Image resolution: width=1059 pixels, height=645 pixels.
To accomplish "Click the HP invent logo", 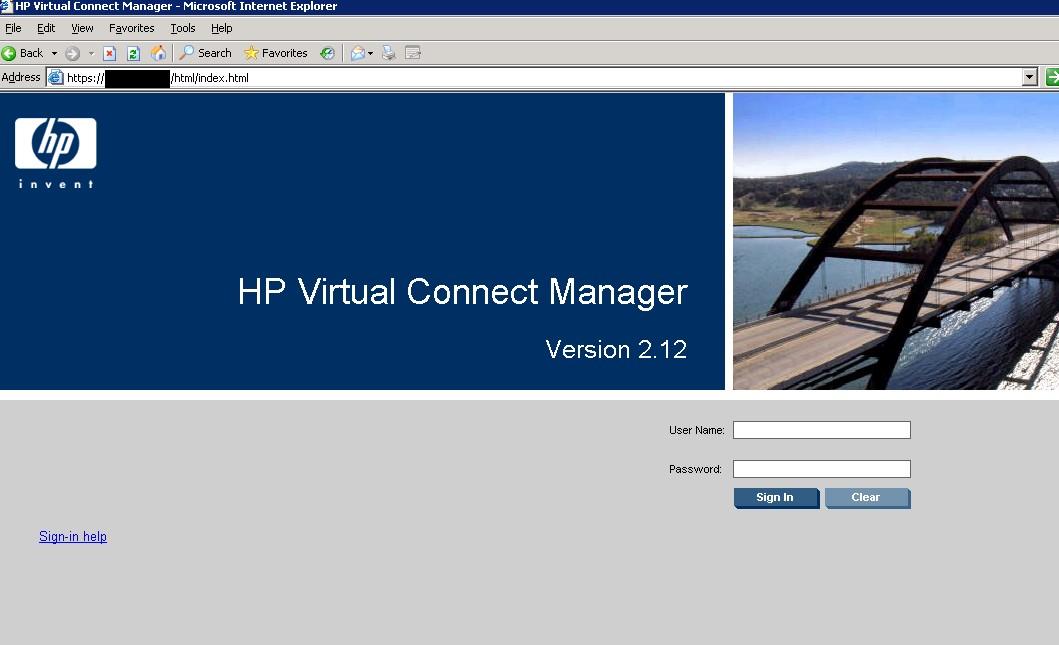I will pyautogui.click(x=55, y=150).
